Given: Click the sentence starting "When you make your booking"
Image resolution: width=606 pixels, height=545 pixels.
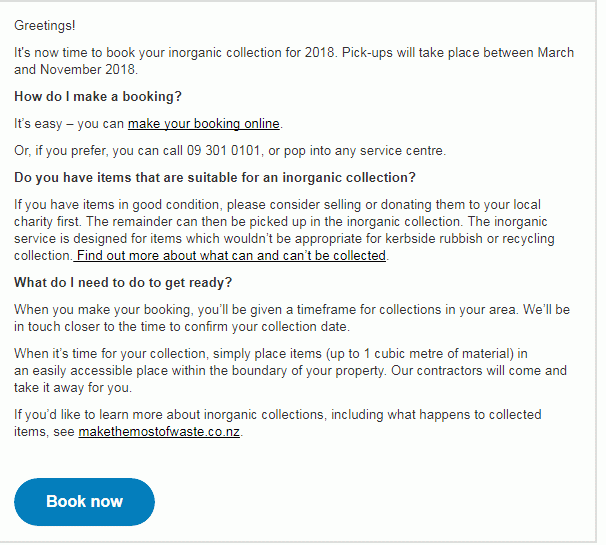Looking at the screenshot, I should pyautogui.click(x=200, y=310).
